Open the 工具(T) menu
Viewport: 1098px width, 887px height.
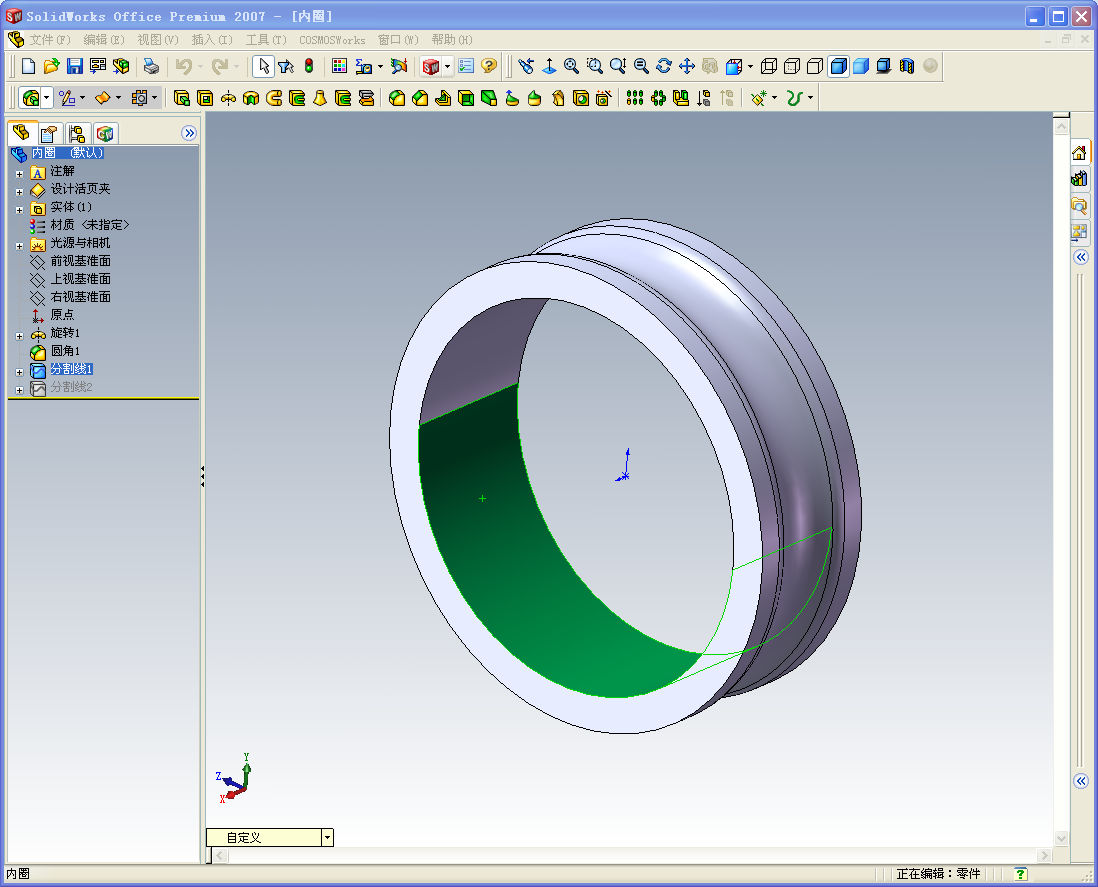266,40
